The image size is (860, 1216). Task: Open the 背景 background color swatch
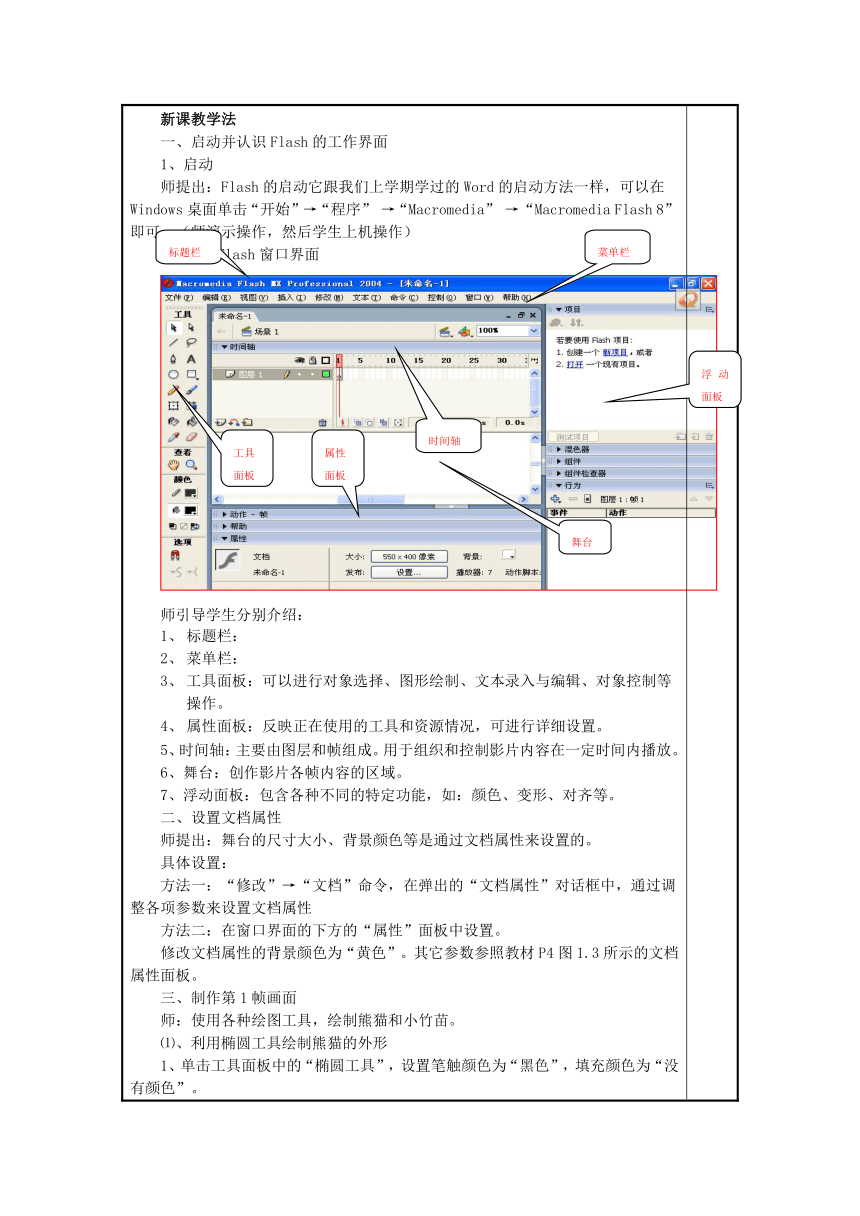click(508, 555)
